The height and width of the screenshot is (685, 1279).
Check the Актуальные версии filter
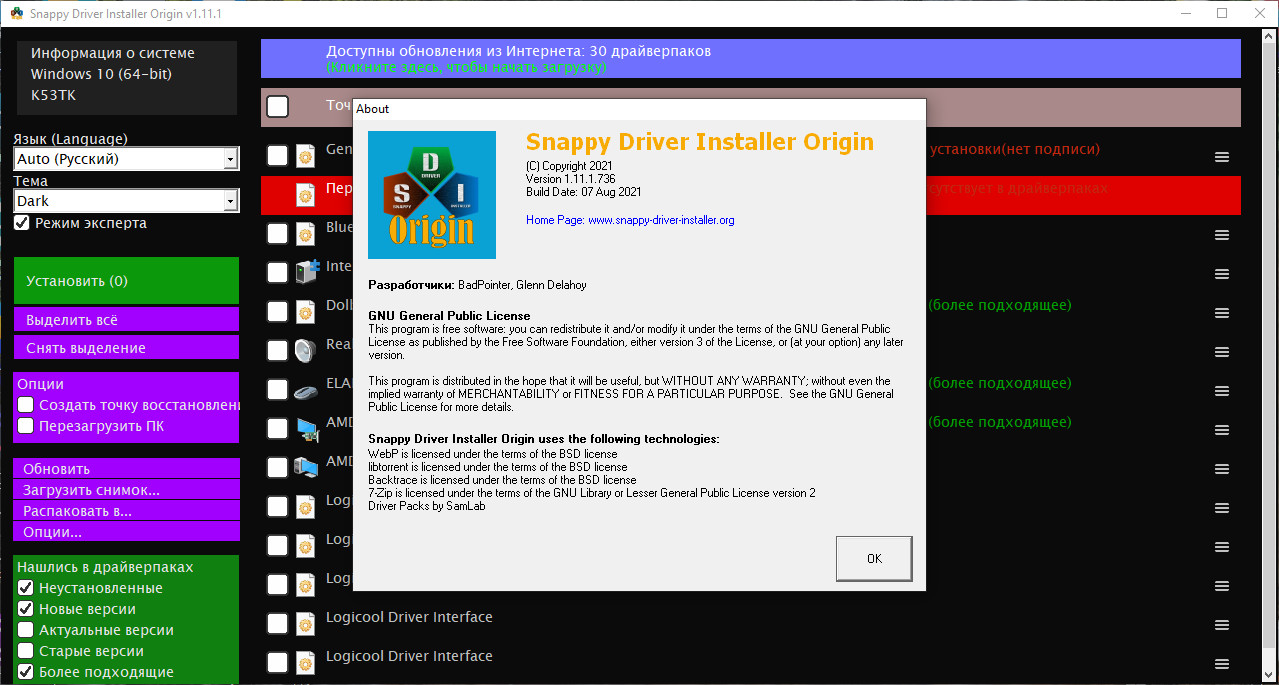[27, 630]
